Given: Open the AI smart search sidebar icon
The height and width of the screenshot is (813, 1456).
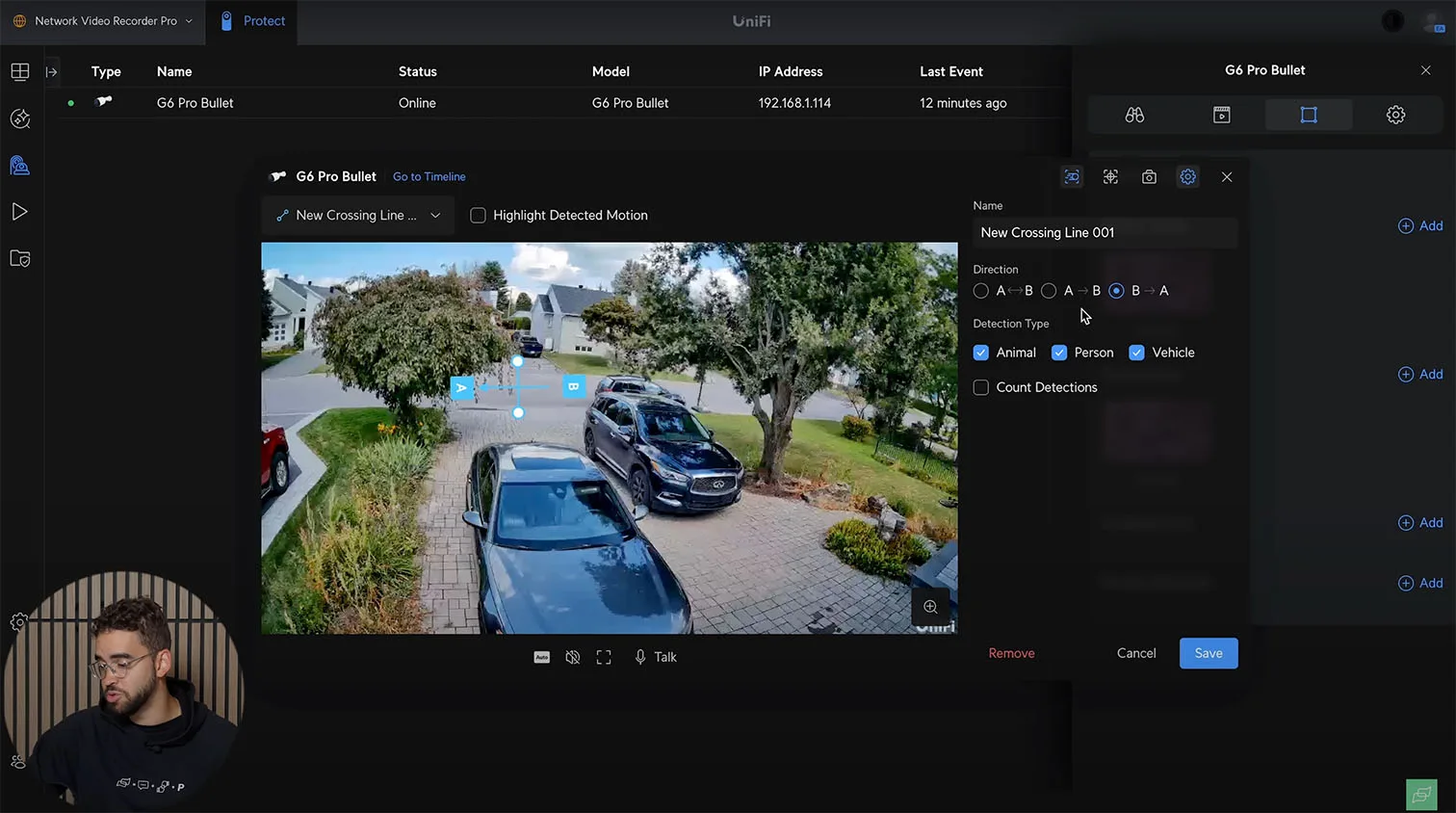Looking at the screenshot, I should [x=20, y=118].
